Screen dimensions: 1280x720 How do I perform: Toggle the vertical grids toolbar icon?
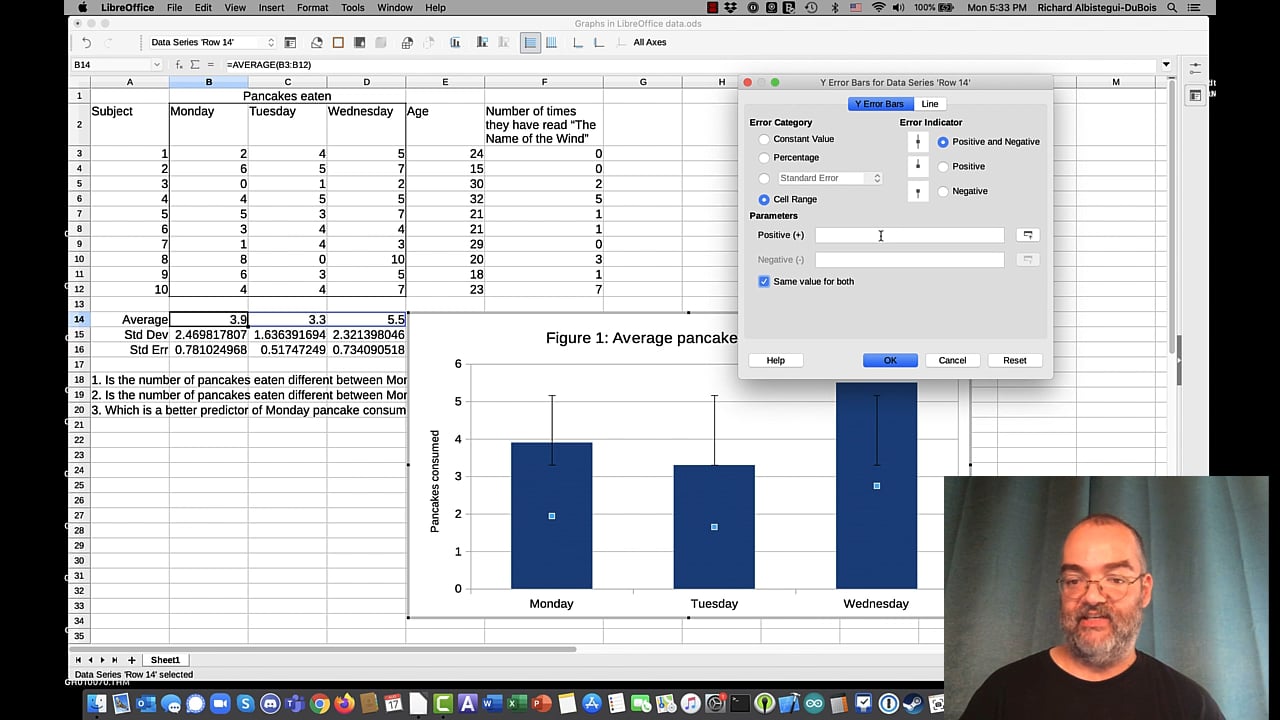tap(551, 43)
